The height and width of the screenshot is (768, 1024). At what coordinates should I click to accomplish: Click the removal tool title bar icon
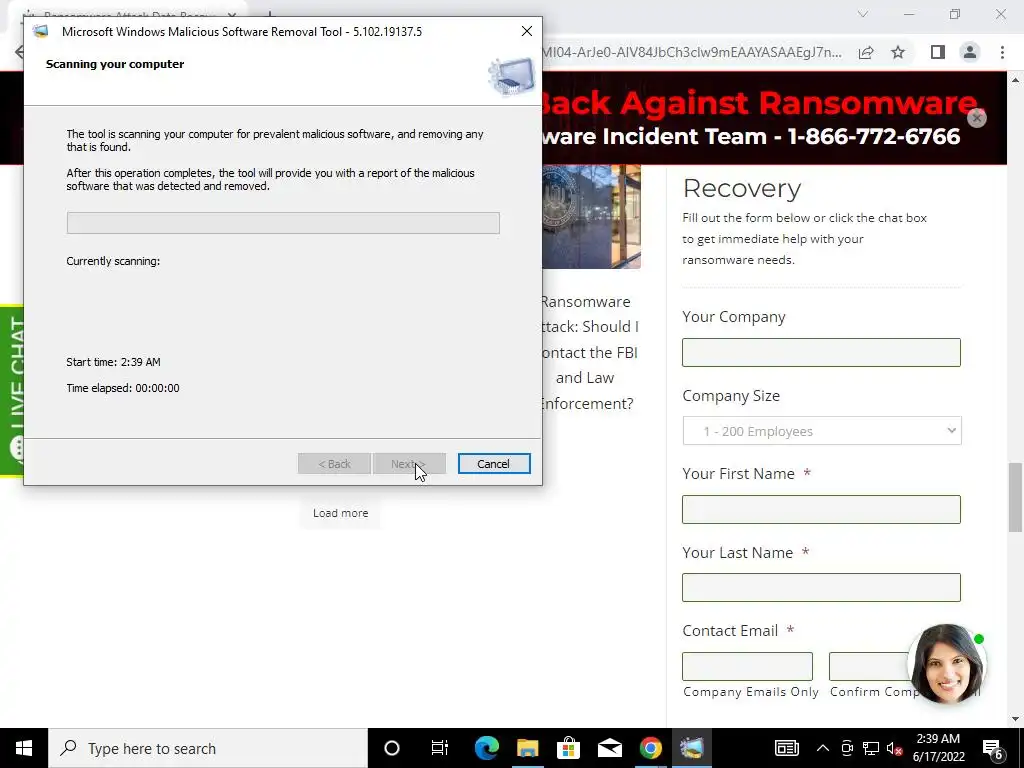[40, 31]
